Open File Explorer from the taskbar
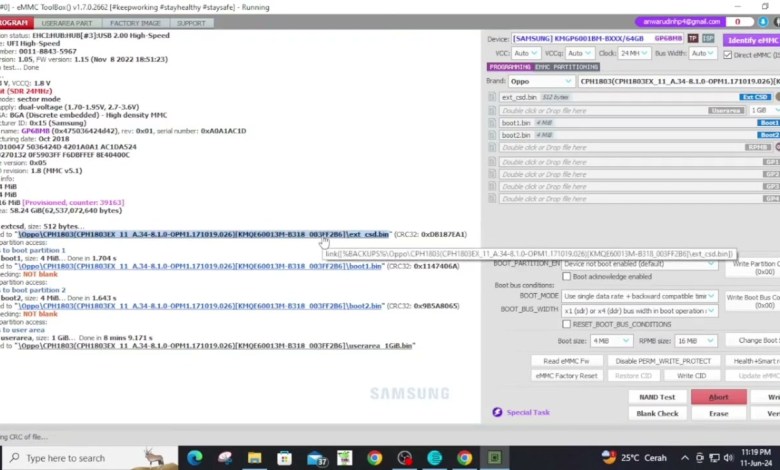 click(254, 458)
